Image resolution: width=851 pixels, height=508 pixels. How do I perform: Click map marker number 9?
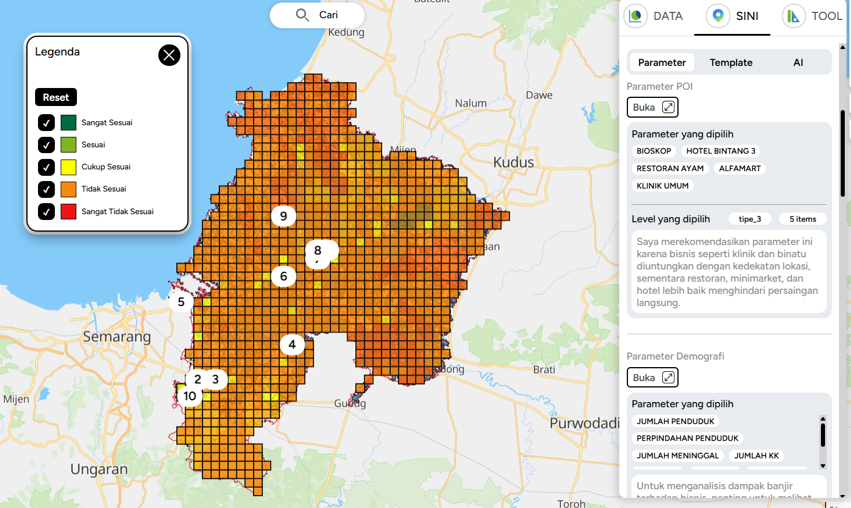[283, 216]
